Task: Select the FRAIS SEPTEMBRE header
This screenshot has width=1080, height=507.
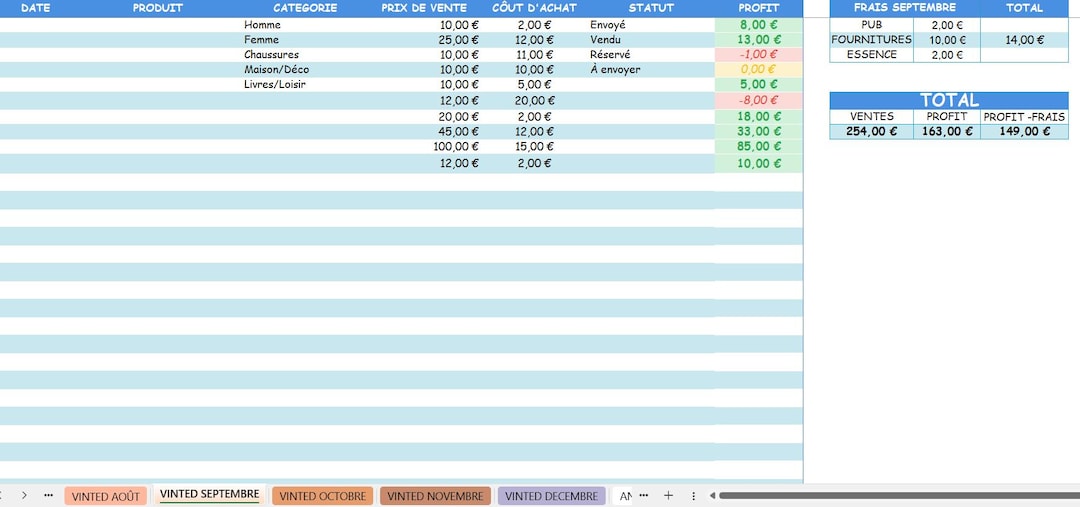Action: coord(904,8)
